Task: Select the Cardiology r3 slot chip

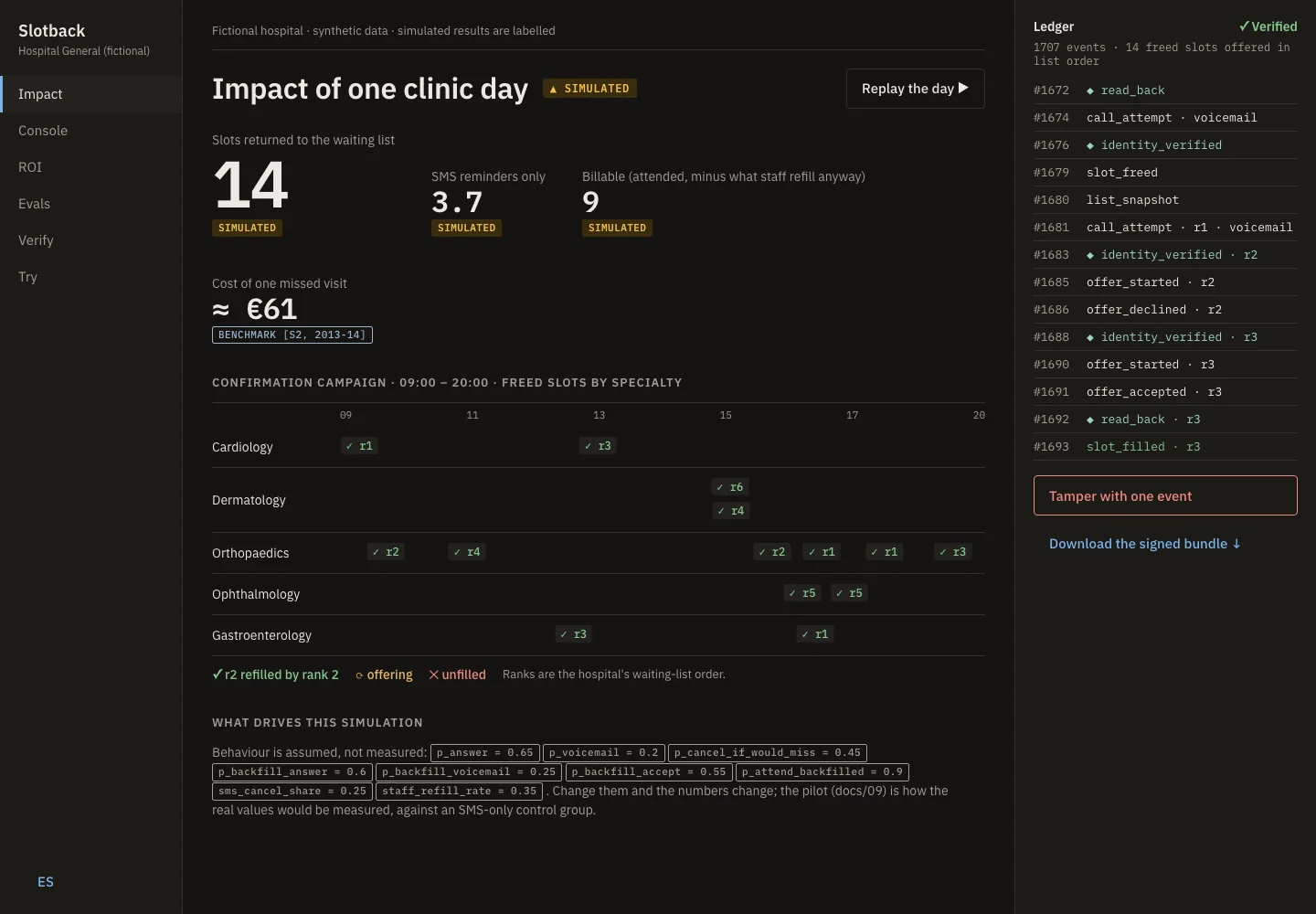Action: pos(598,446)
